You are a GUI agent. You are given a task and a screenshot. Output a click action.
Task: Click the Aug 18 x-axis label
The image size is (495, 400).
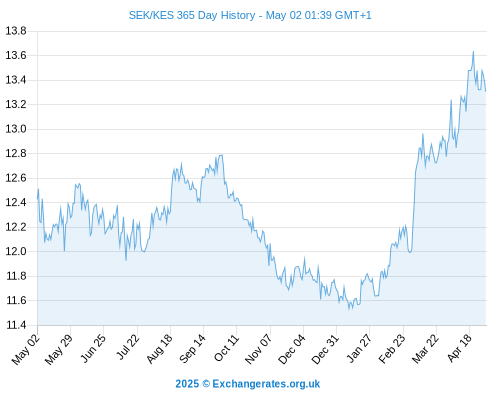point(160,349)
